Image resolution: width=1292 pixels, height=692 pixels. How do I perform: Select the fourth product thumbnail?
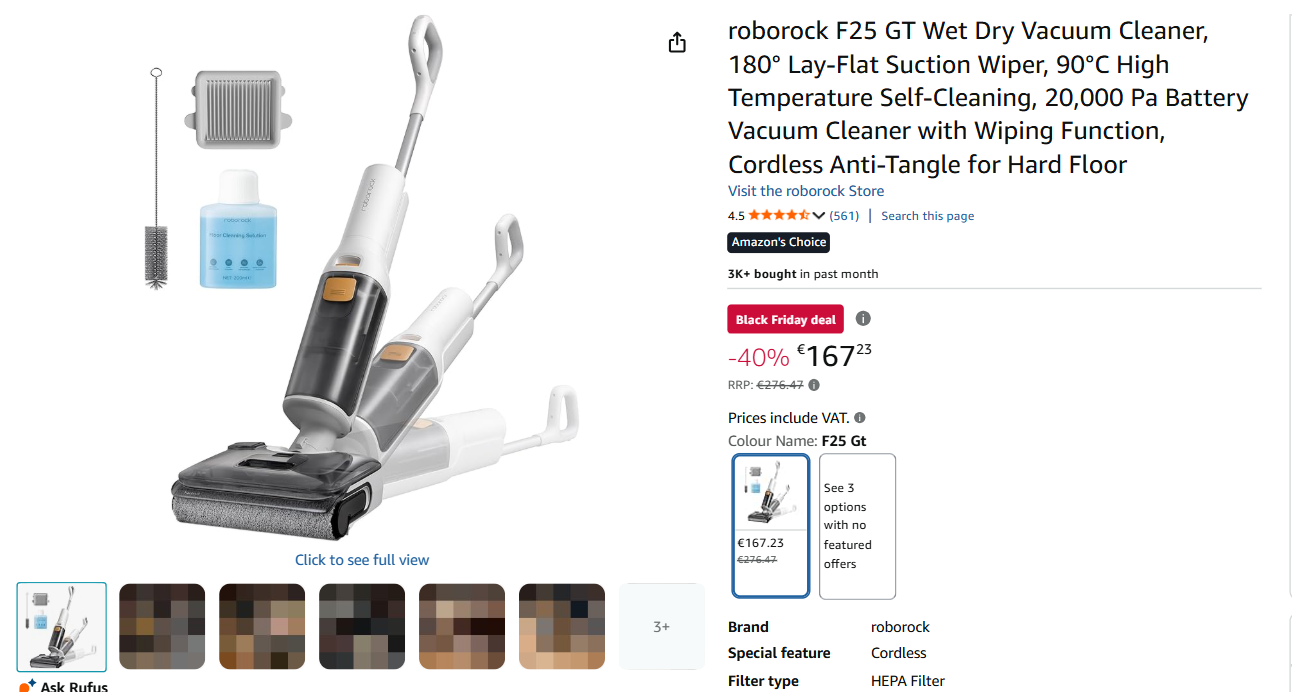pyautogui.click(x=362, y=627)
